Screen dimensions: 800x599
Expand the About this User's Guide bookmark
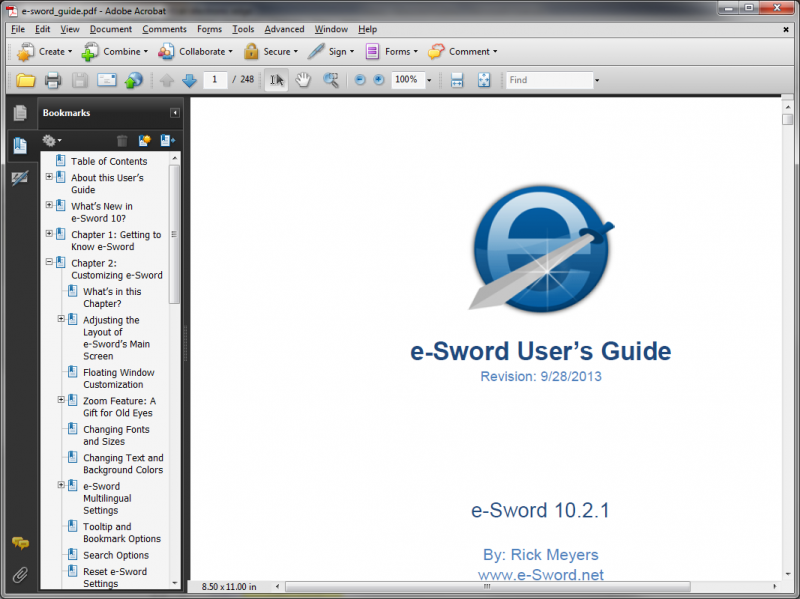(x=49, y=177)
